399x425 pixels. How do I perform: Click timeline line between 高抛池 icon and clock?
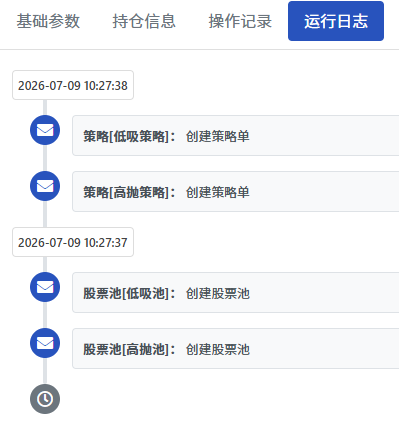click(x=45, y=371)
